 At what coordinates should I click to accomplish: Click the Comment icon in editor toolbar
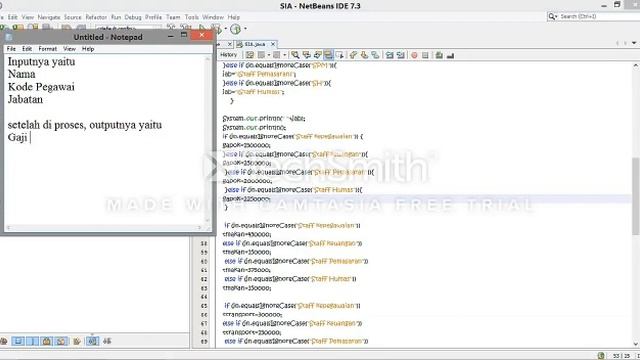pos(439,55)
